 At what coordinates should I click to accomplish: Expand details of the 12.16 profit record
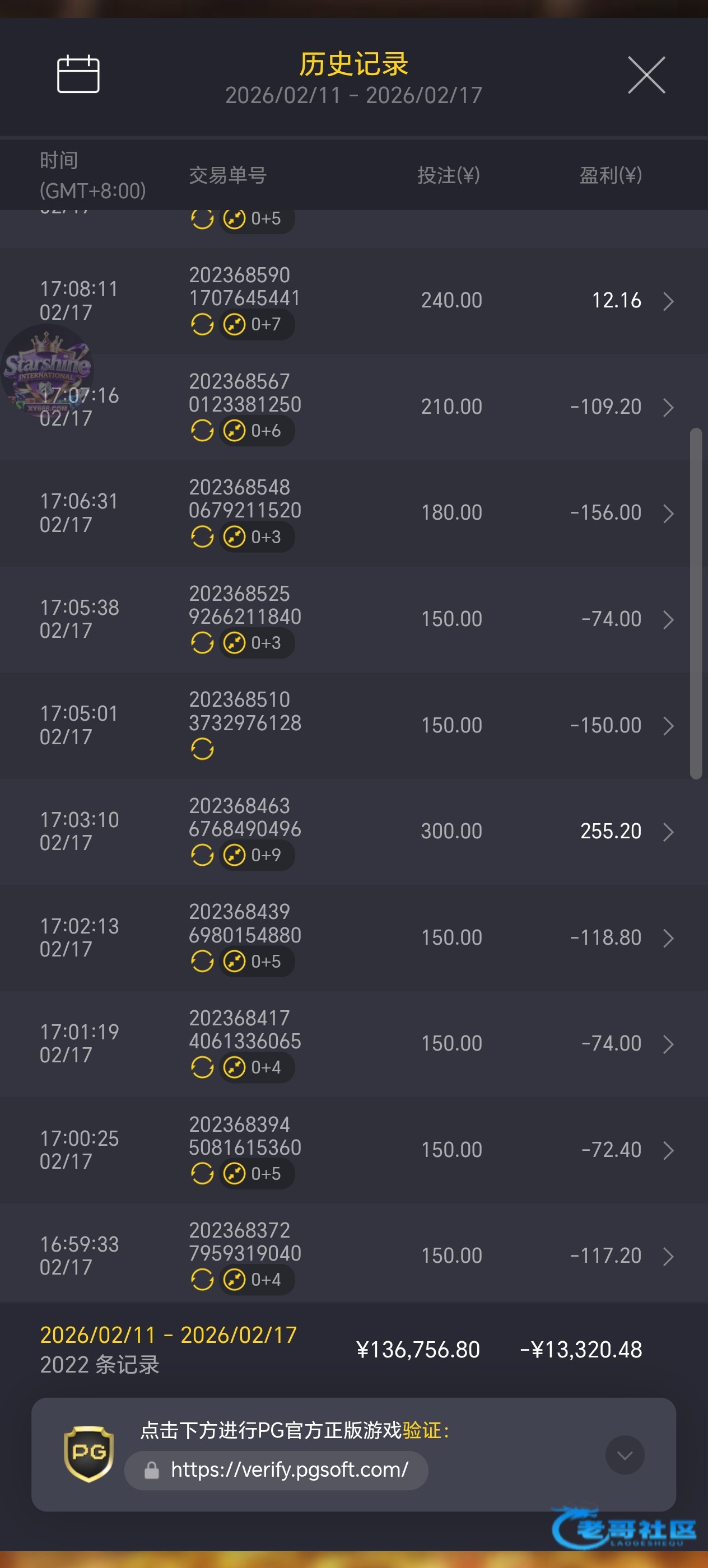pyautogui.click(x=668, y=301)
